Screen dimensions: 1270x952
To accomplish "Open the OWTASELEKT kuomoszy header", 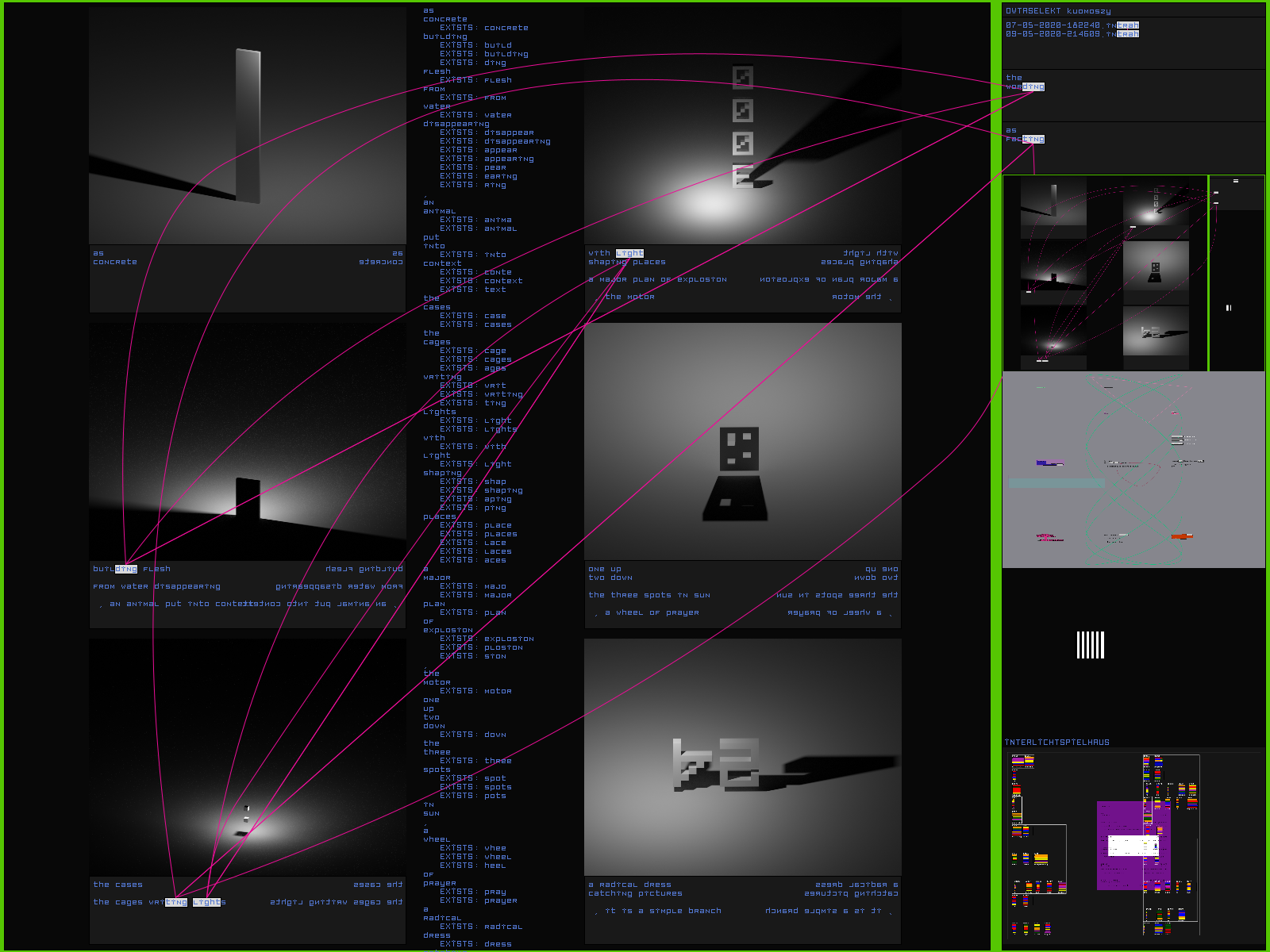I will click(x=1057, y=11).
